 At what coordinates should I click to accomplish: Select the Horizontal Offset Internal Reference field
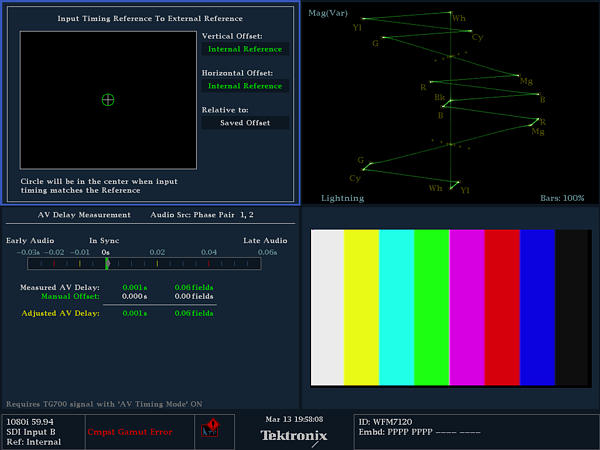[245, 86]
